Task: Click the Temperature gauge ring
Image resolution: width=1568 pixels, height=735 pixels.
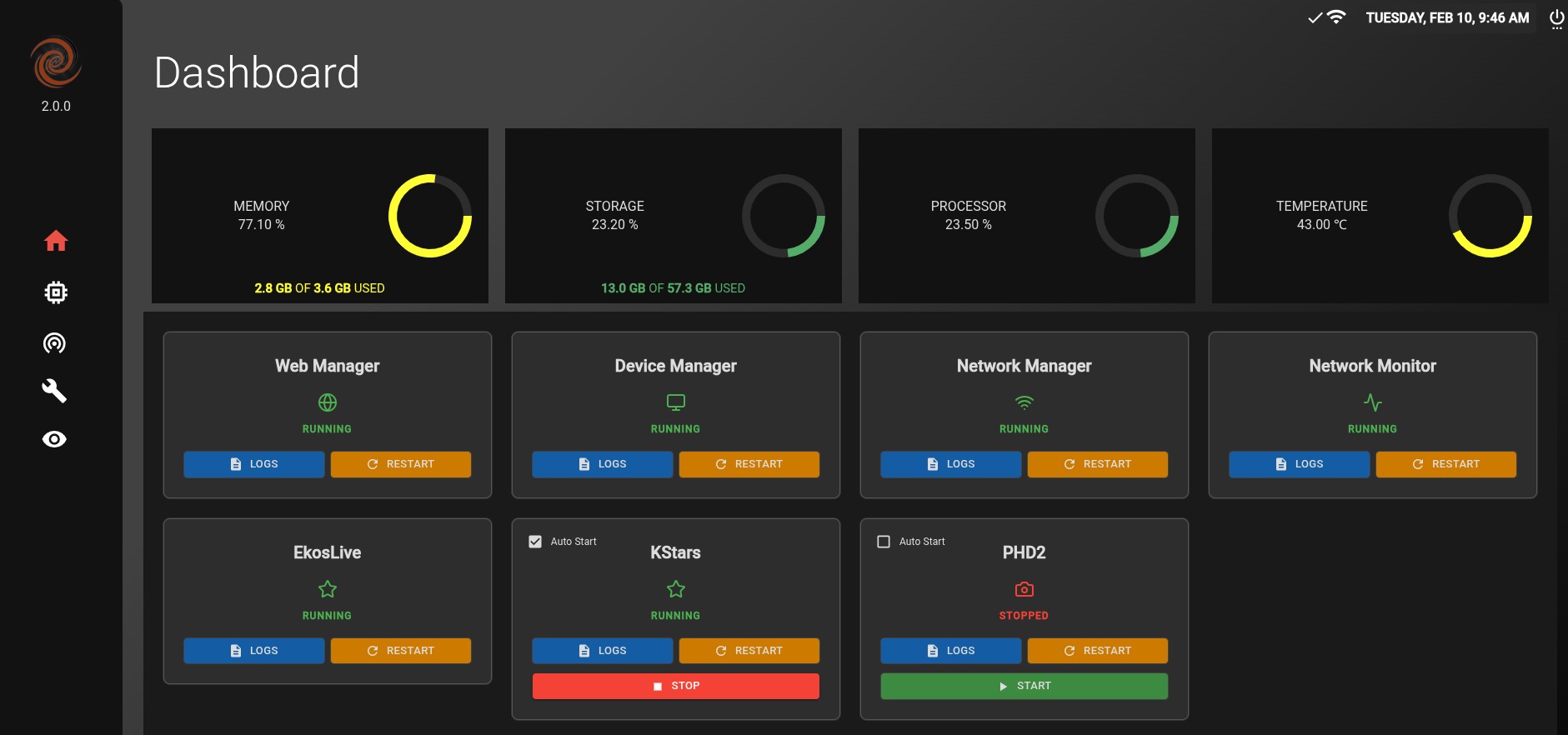Action: coord(1490,216)
